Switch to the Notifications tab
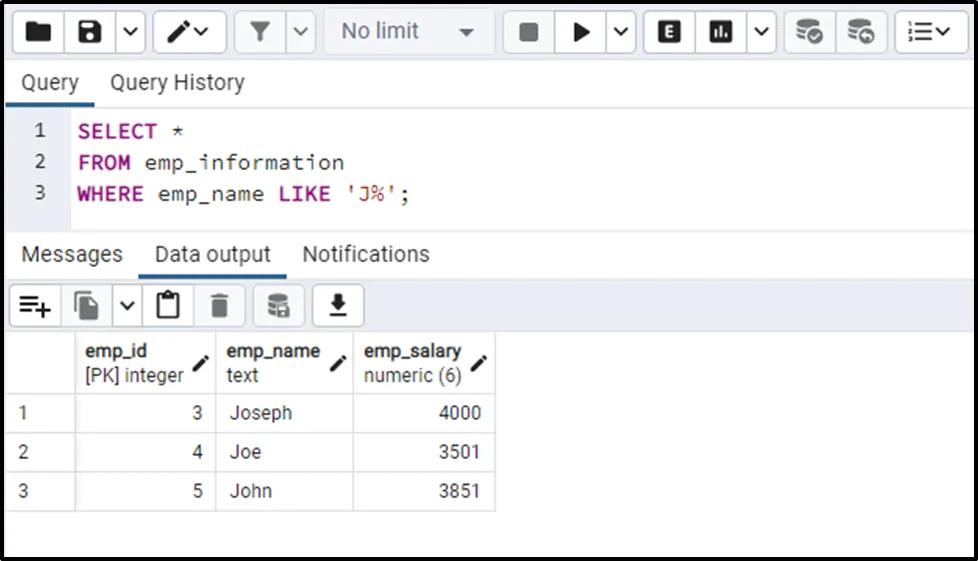Viewport: 978px width, 561px height. (365, 254)
